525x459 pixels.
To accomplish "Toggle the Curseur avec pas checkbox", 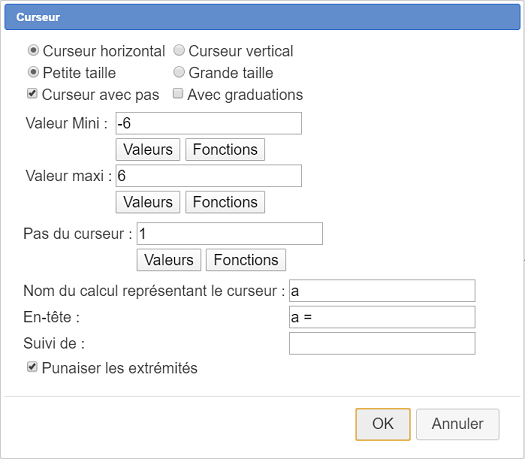I will tap(32, 94).
